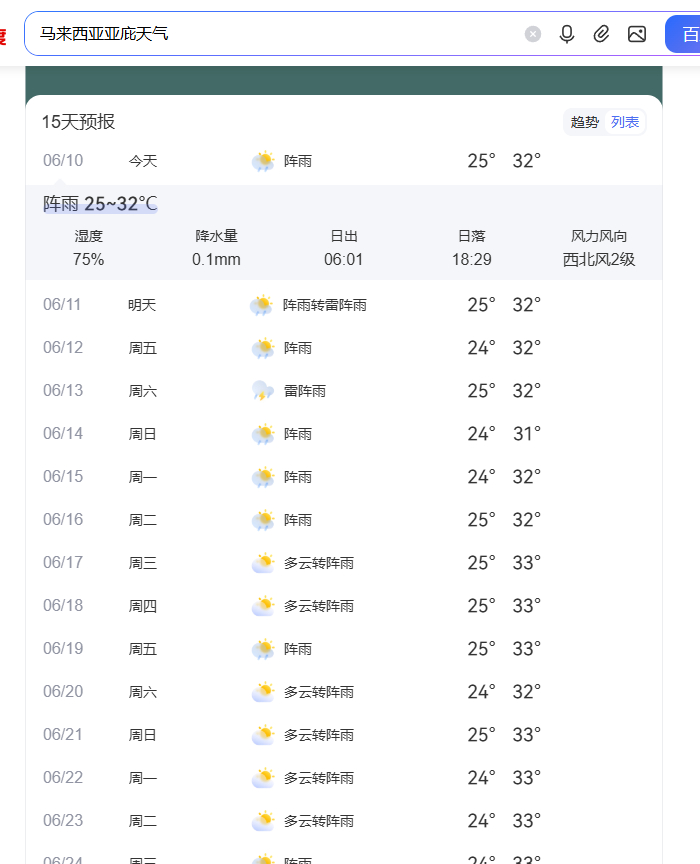
Task: Click 雷阵雨 condition on 06/13
Action: click(x=305, y=391)
